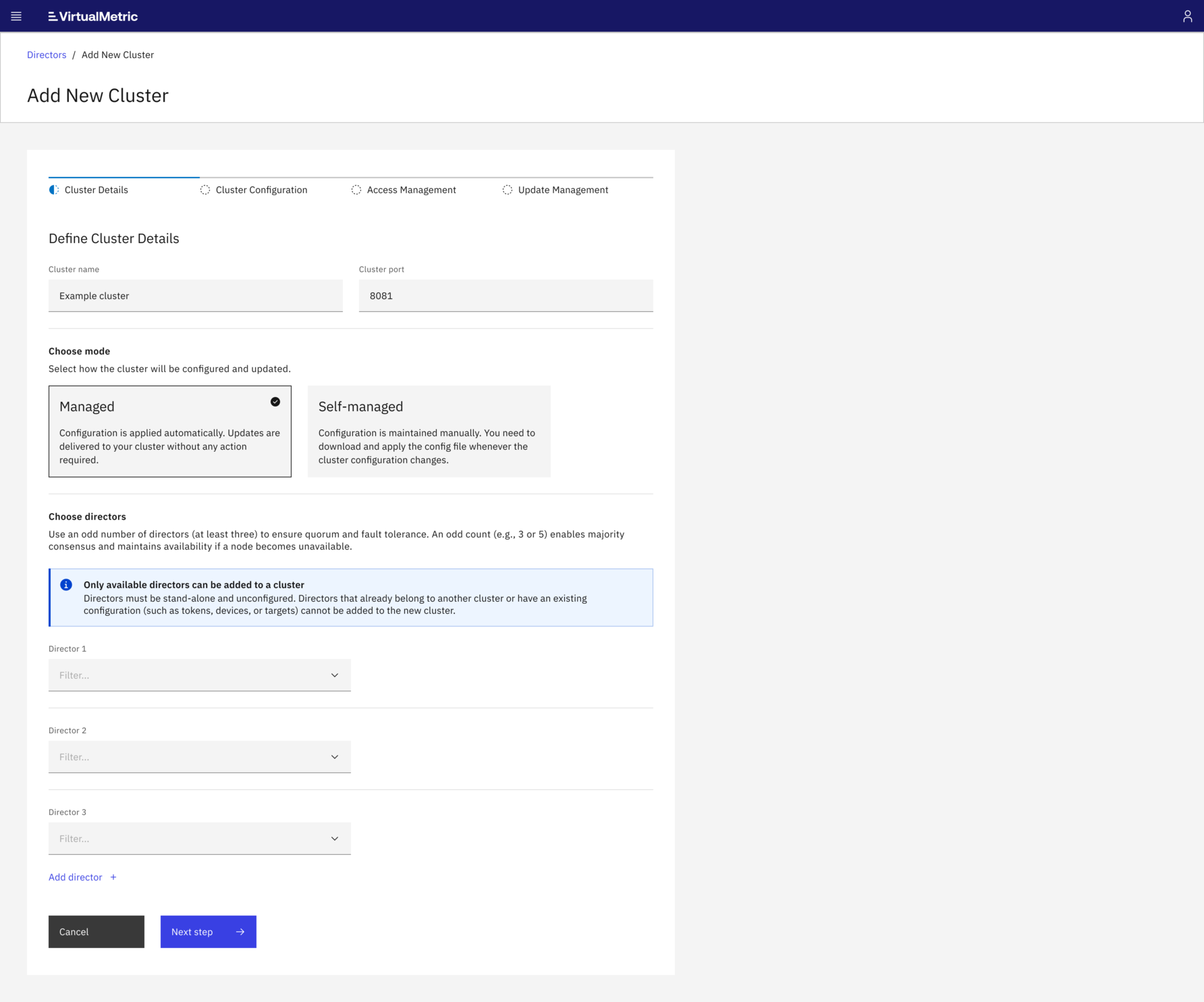
Task: Select the Self-managed mode card
Action: pyautogui.click(x=429, y=431)
